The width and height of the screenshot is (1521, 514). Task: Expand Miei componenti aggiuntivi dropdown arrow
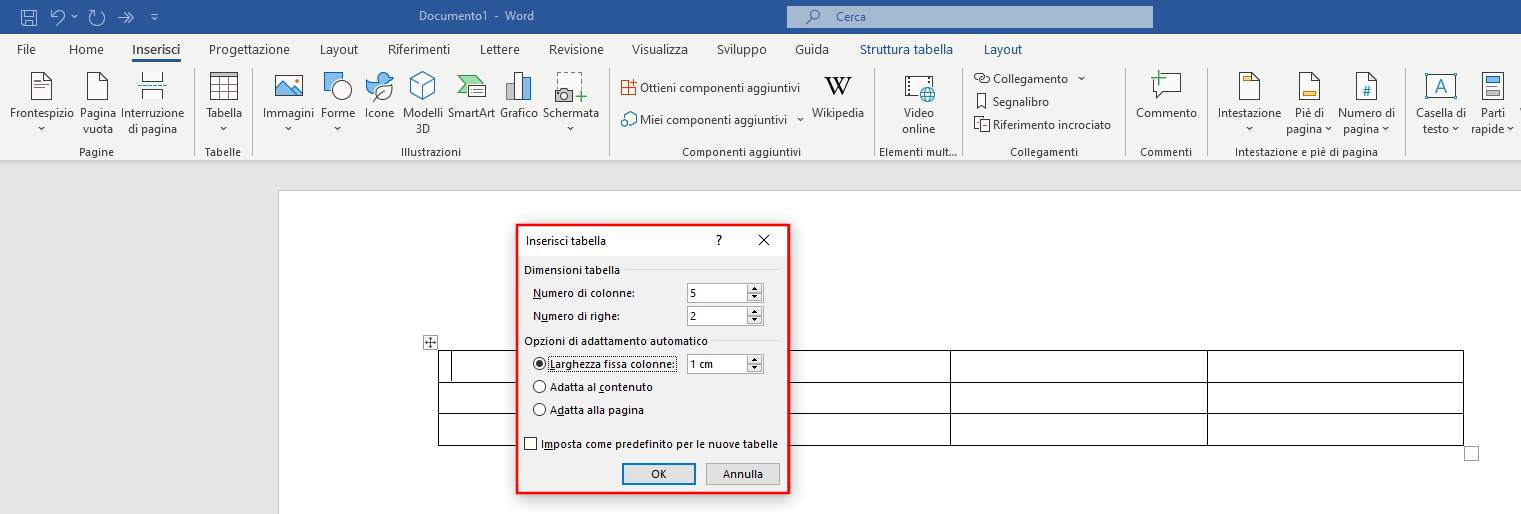point(800,119)
